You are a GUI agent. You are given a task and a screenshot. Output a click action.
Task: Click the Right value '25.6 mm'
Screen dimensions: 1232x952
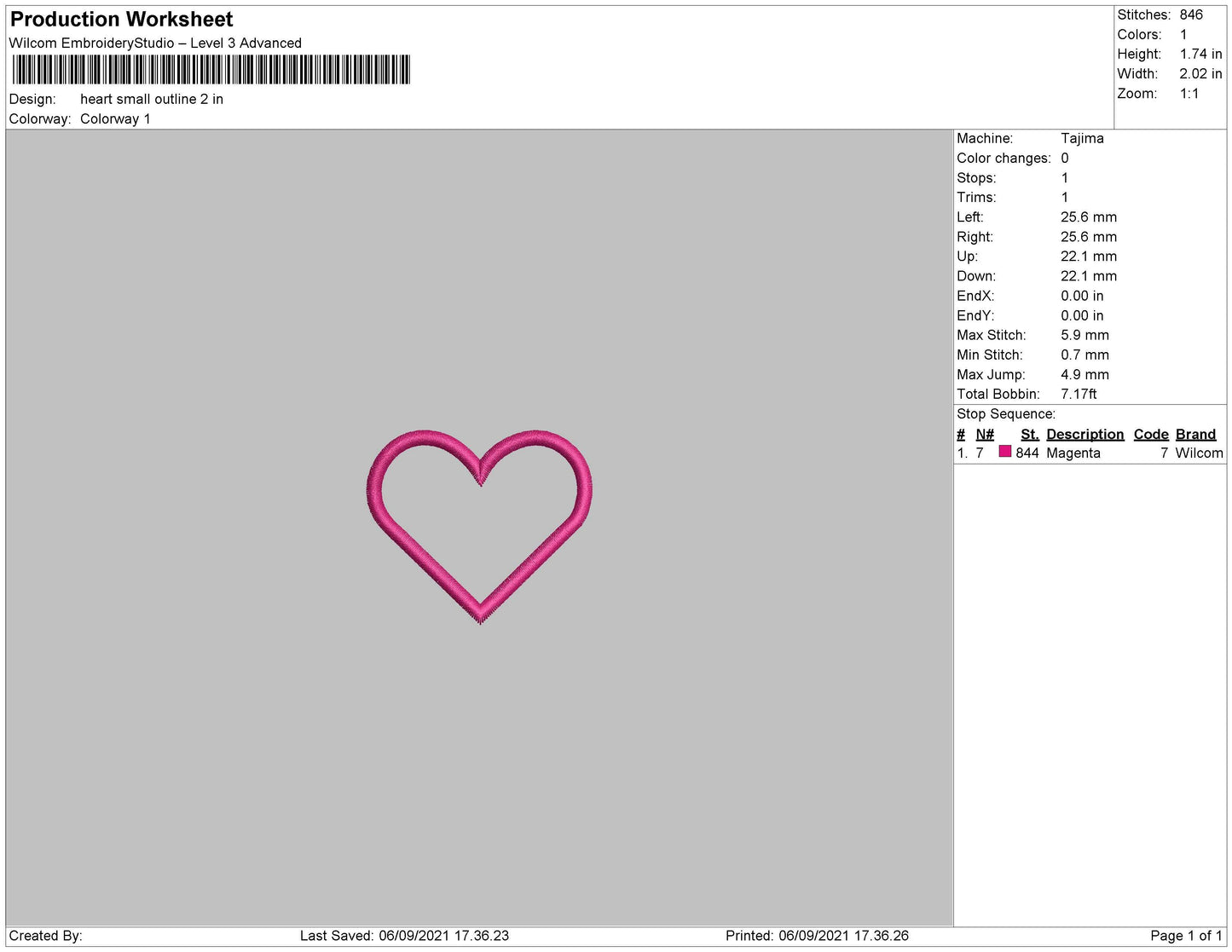tap(1089, 237)
